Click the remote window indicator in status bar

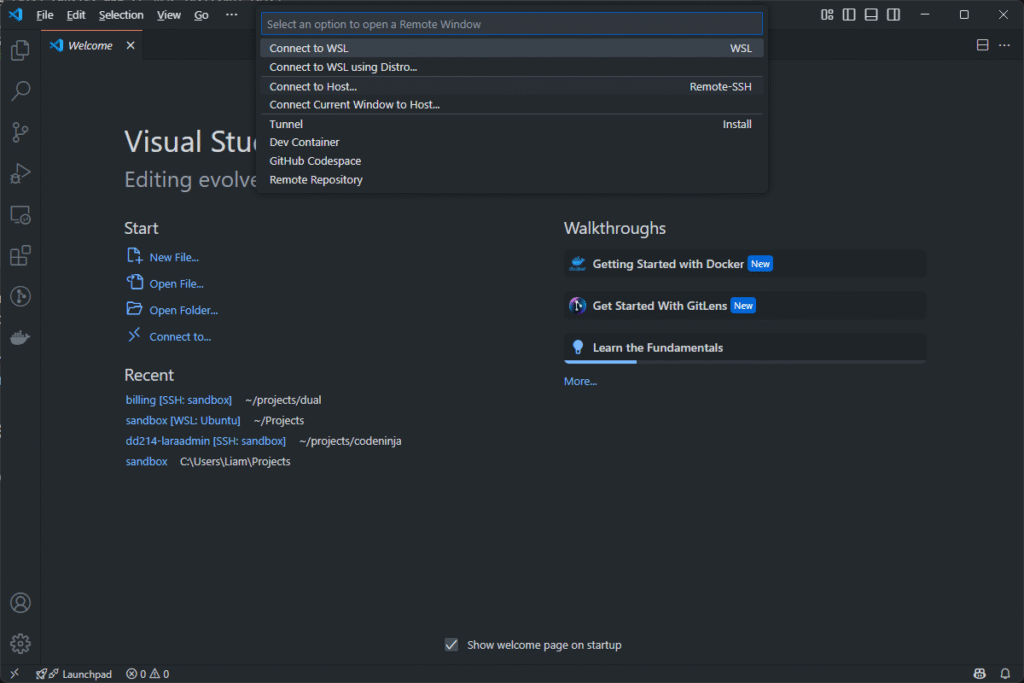pyautogui.click(x=14, y=673)
